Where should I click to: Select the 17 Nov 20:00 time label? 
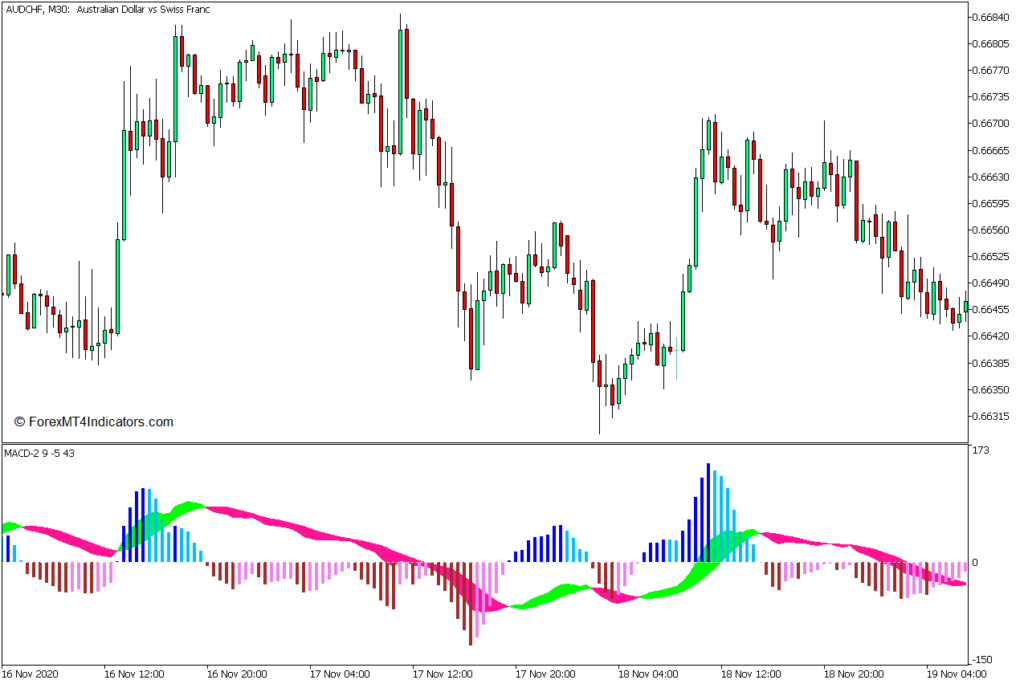tap(546, 674)
